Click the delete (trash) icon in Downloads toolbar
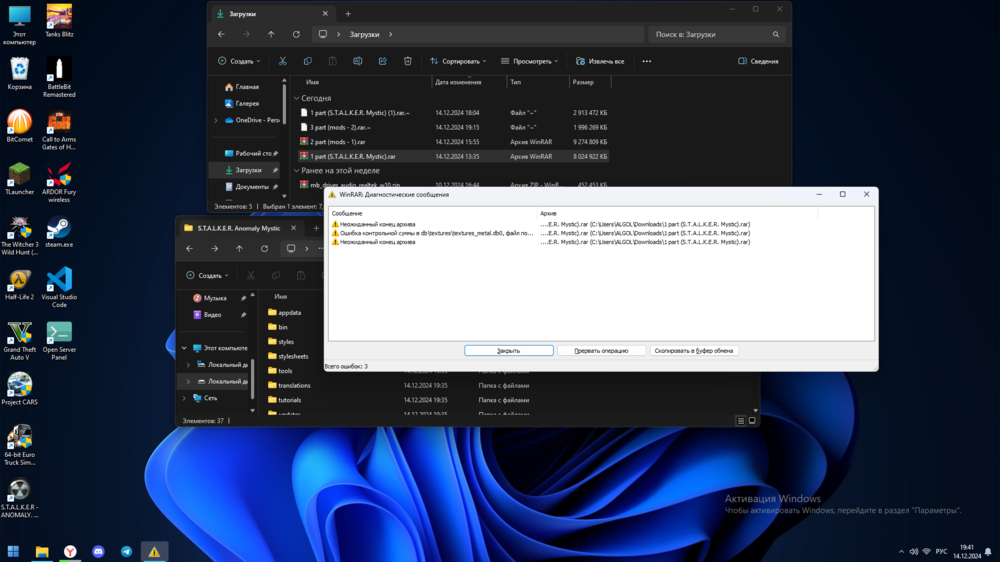Screen dimensions: 1000x562 [407, 61]
